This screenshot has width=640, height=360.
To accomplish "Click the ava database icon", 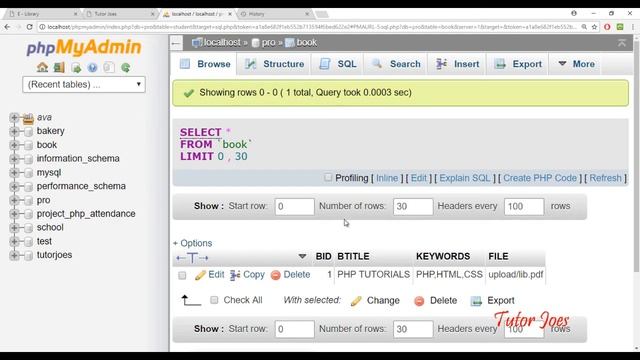I will (28, 118).
